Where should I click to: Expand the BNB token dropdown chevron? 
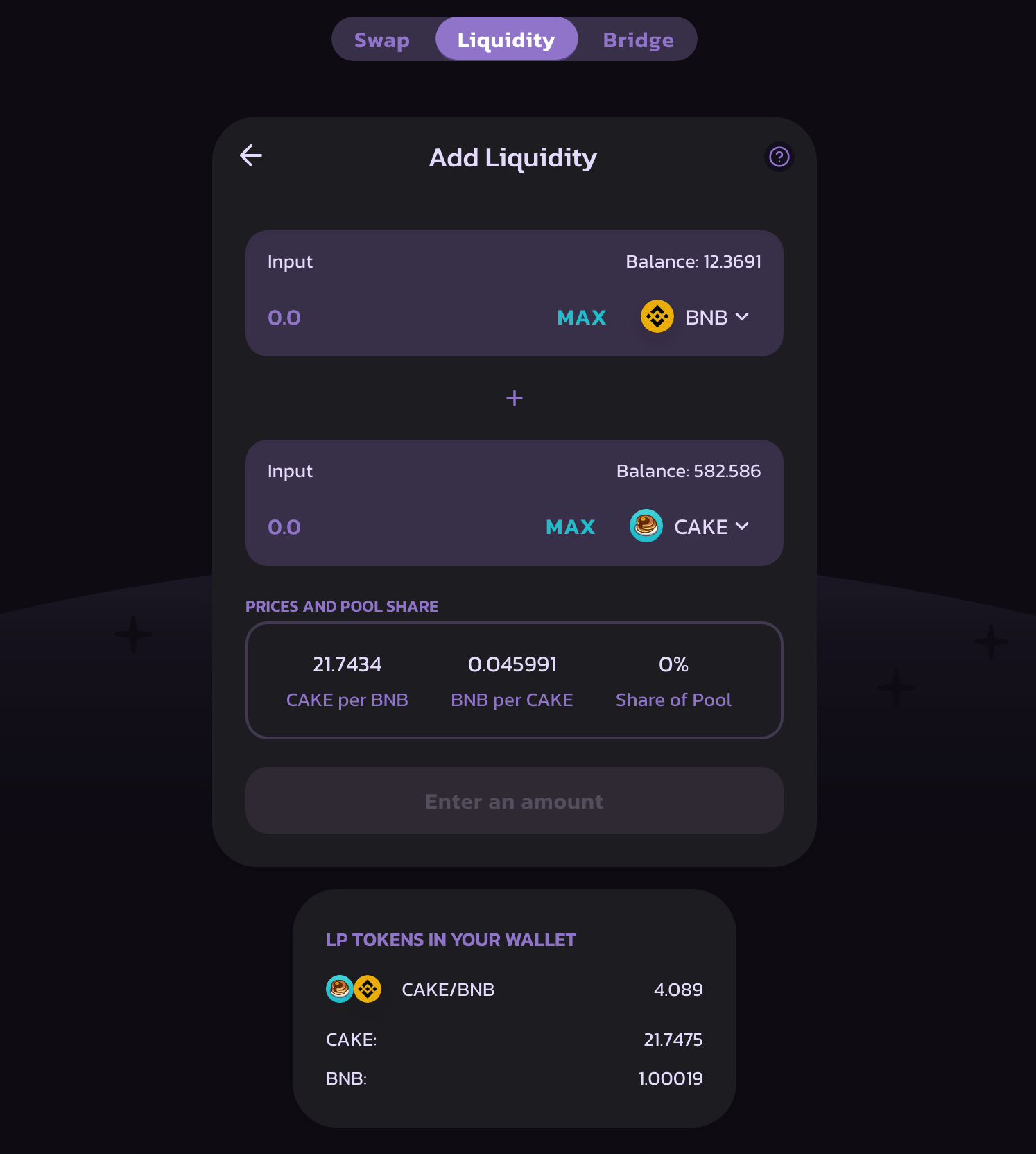click(x=742, y=317)
